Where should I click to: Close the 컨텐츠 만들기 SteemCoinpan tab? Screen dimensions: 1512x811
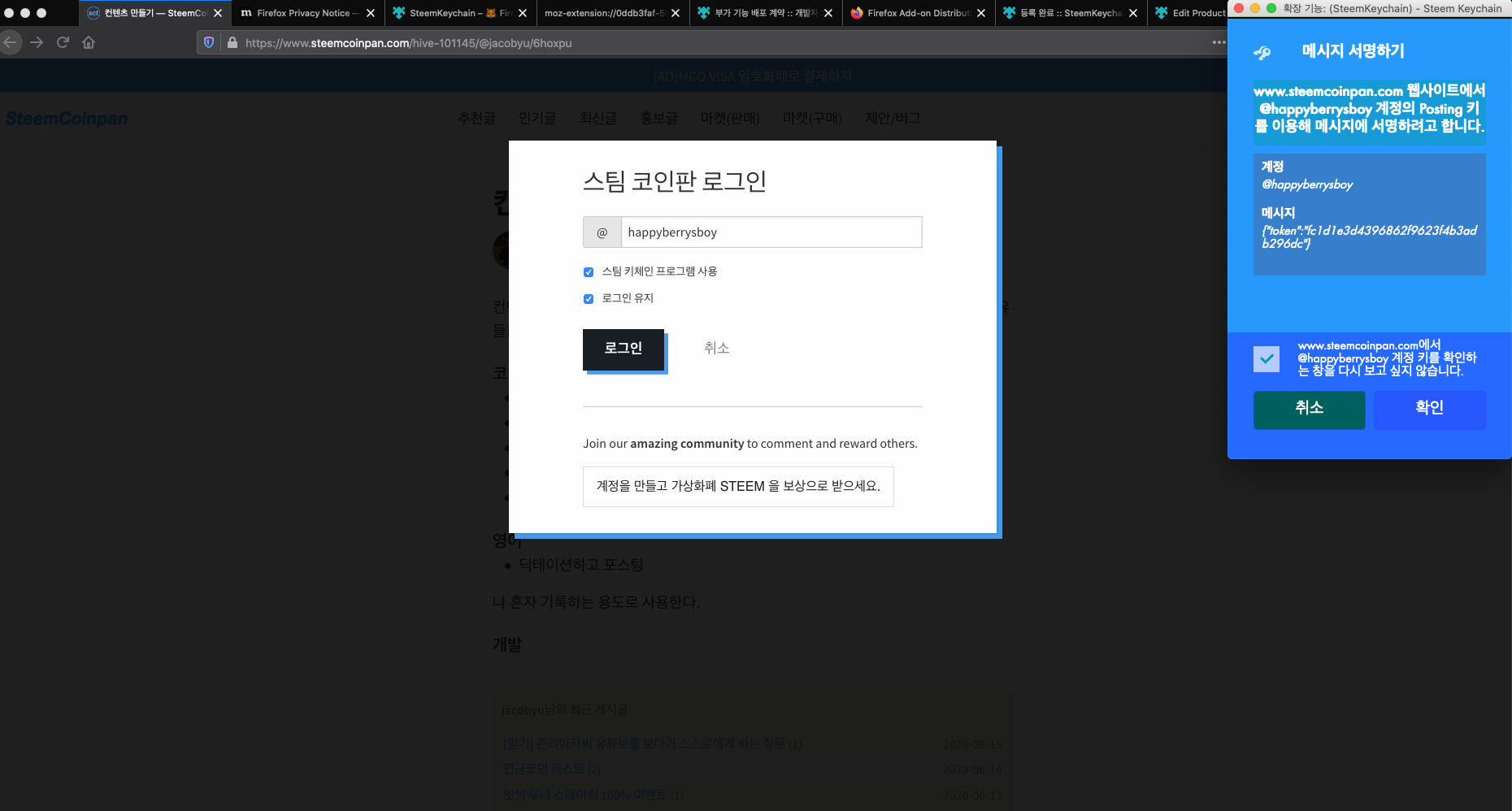click(218, 13)
